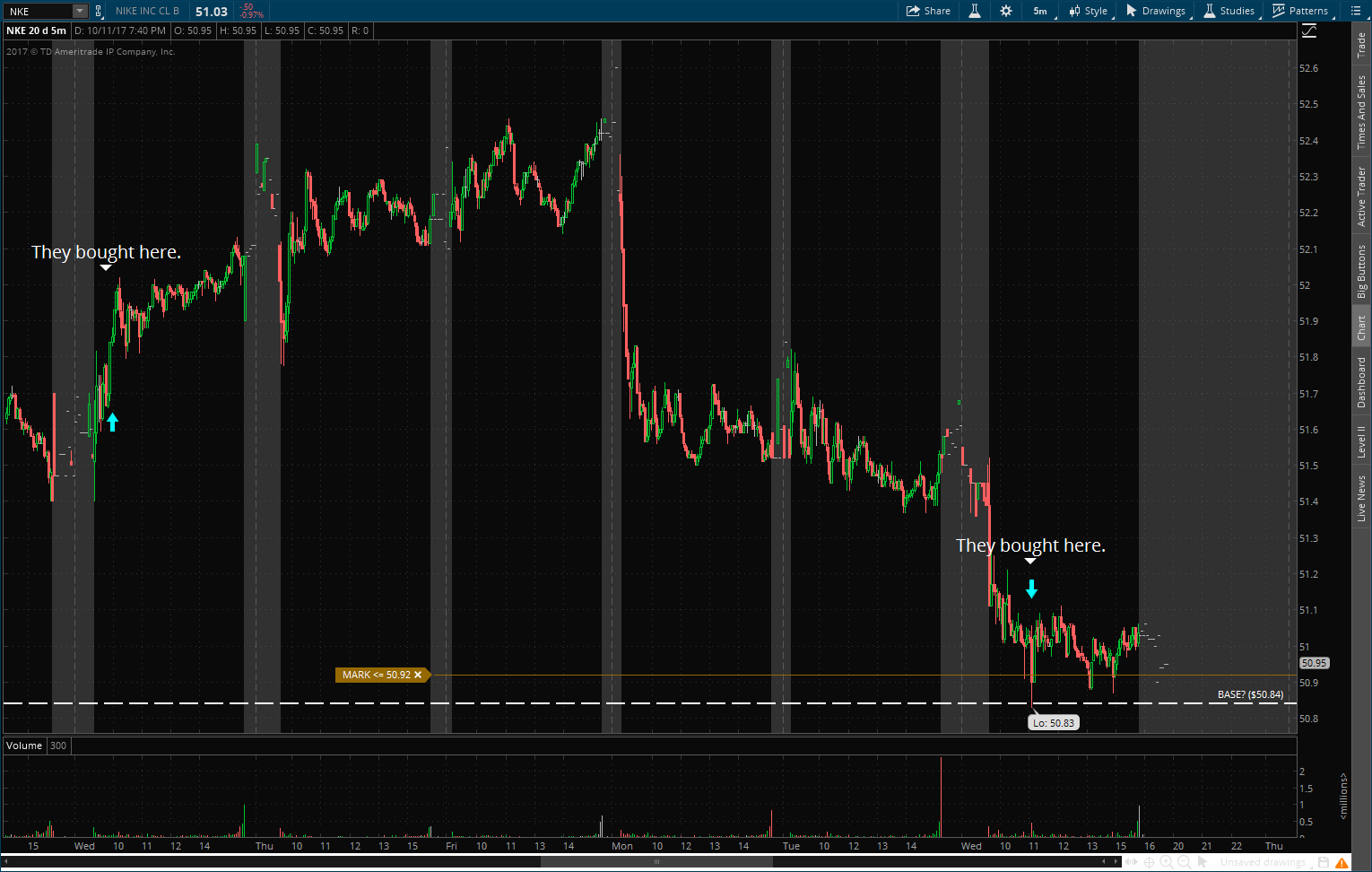Click the Share button

coord(928,11)
